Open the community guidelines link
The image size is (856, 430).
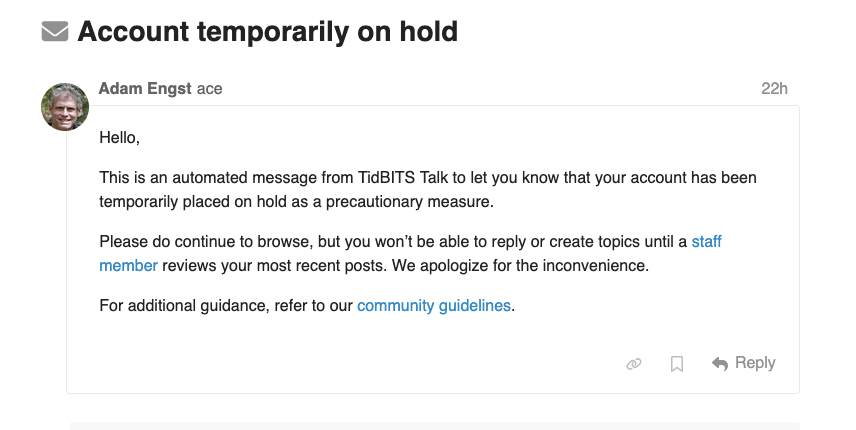434,306
